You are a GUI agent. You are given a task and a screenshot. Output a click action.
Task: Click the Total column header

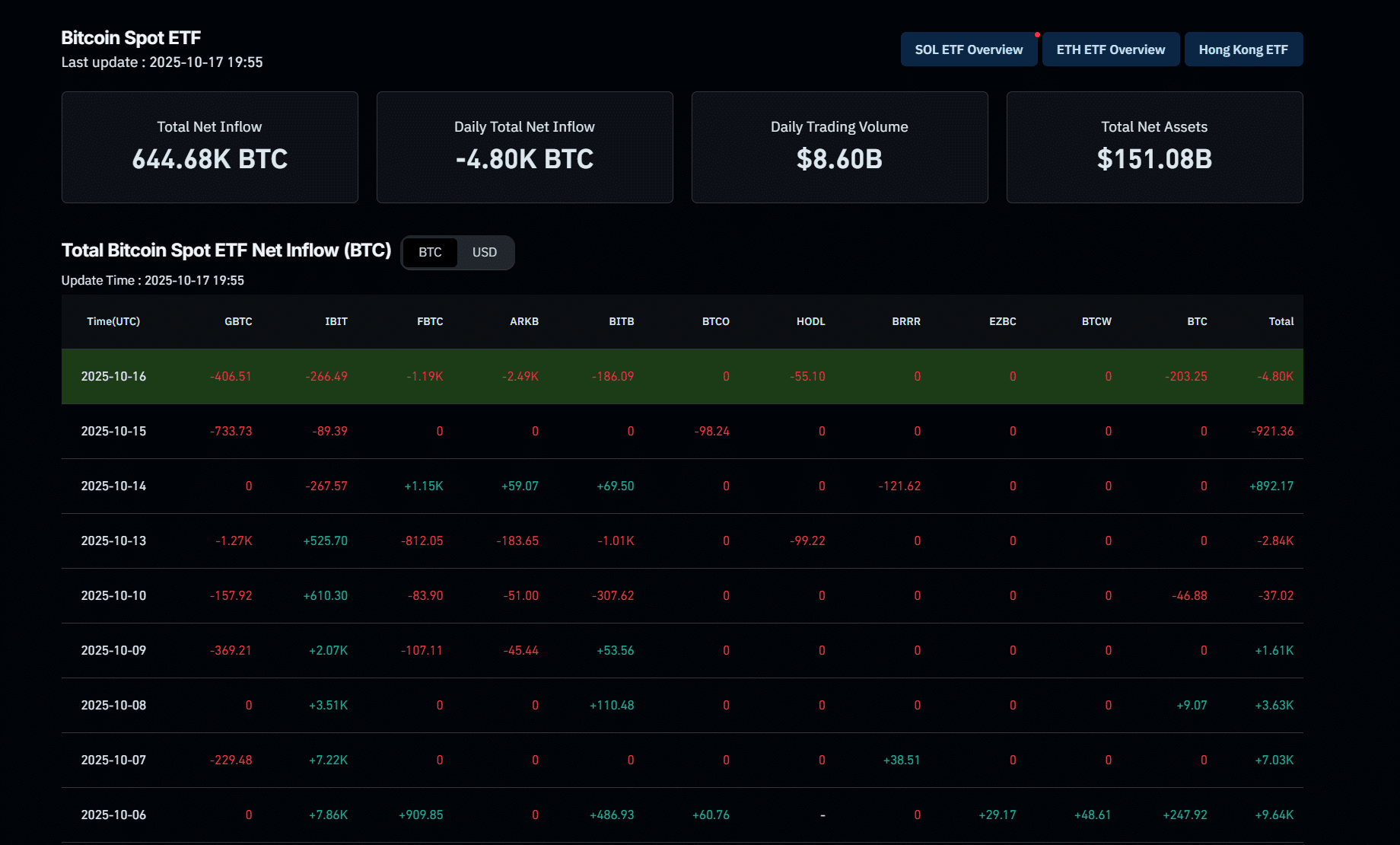pos(1281,321)
